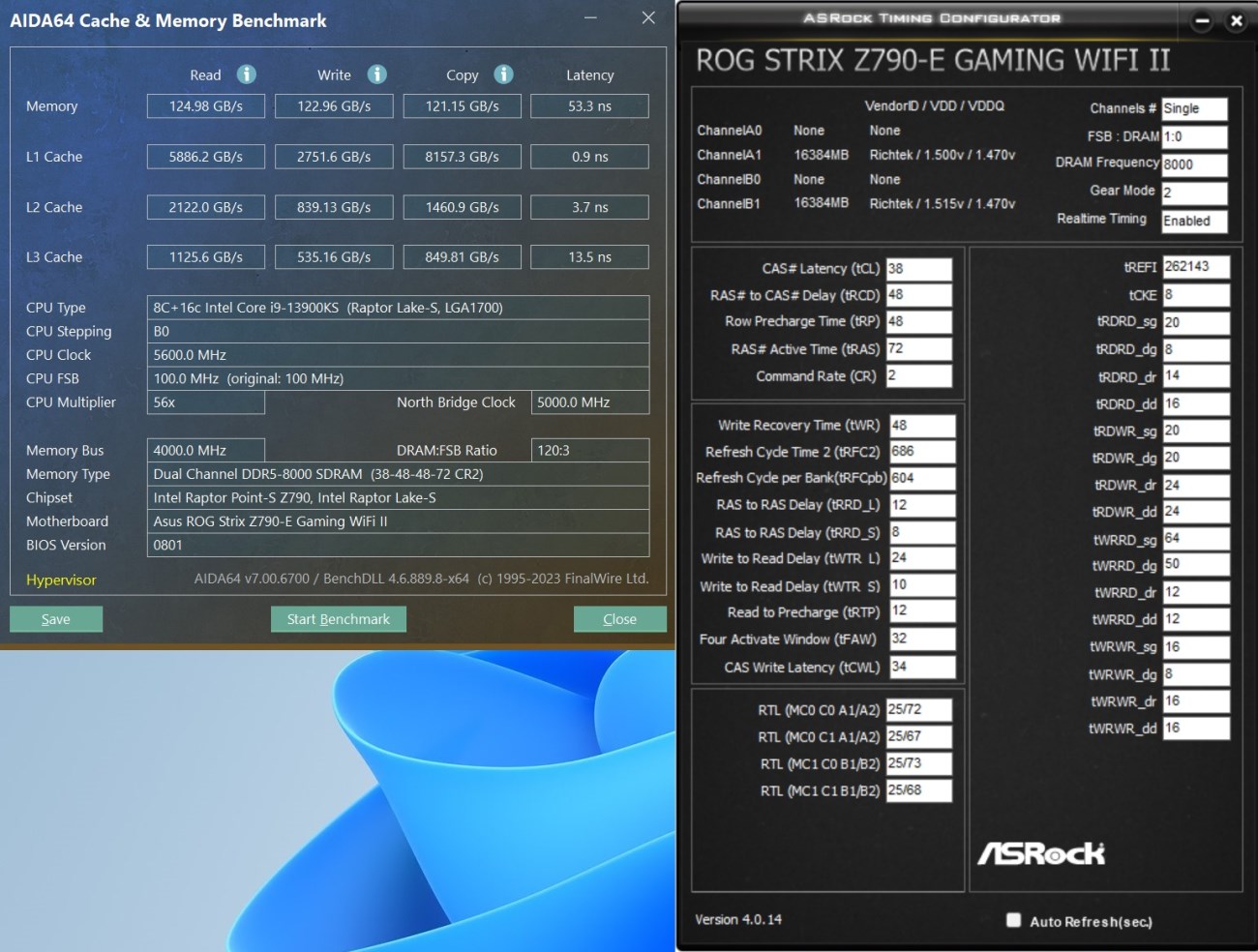The image size is (1258, 952).
Task: Click the Command Rate (CR) field
Action: [x=919, y=375]
